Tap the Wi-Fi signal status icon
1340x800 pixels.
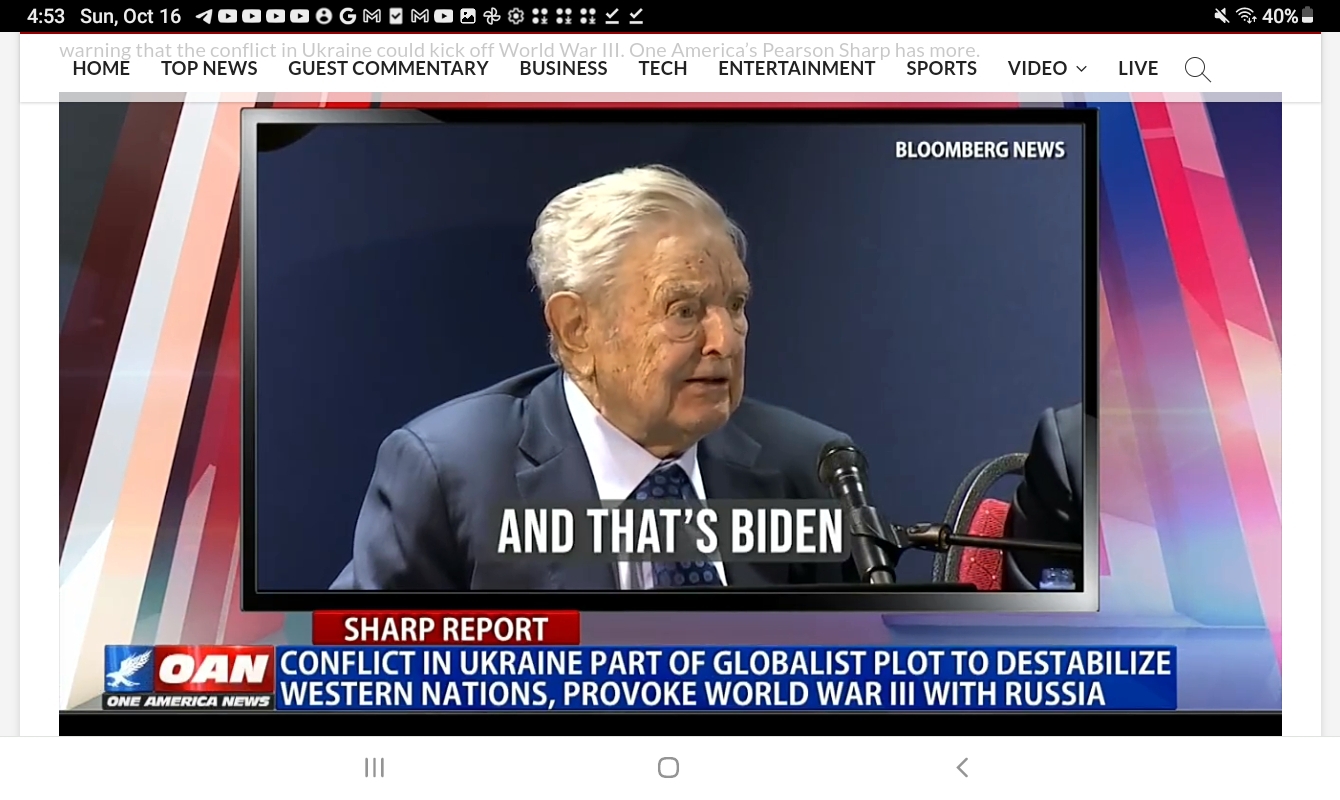point(1246,16)
